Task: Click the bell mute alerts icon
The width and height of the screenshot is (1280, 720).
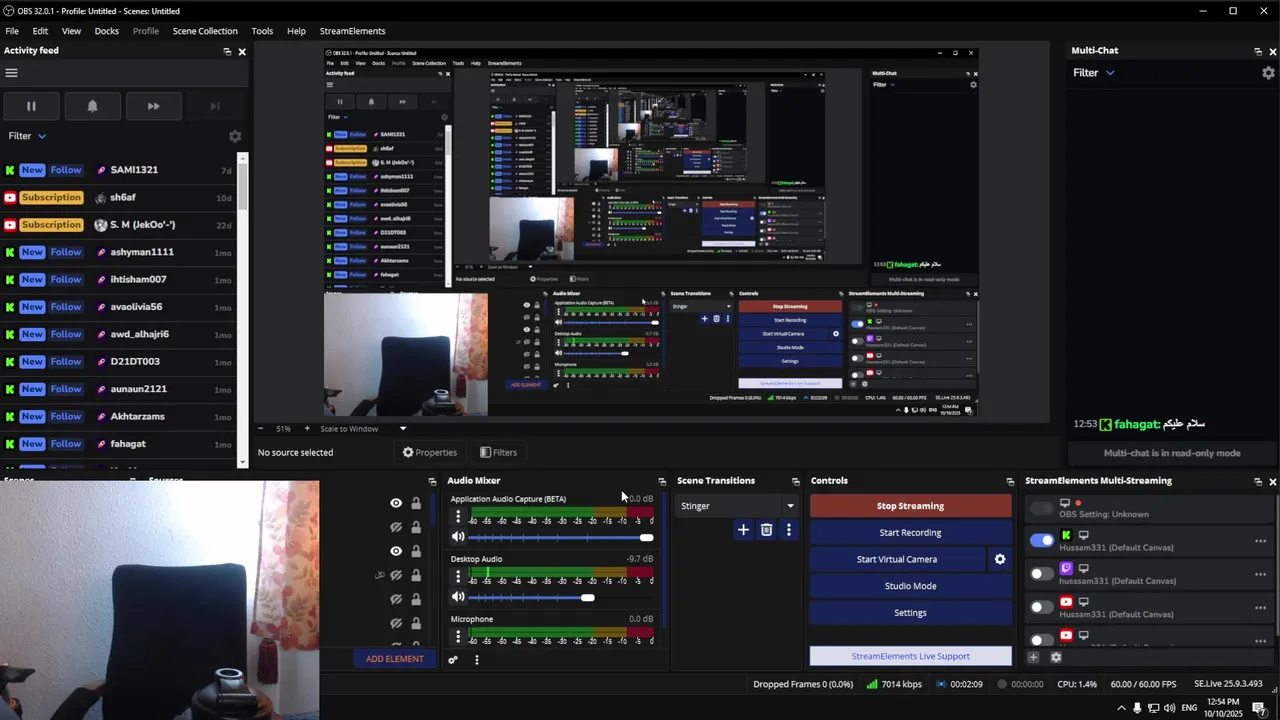Action: tap(92, 106)
